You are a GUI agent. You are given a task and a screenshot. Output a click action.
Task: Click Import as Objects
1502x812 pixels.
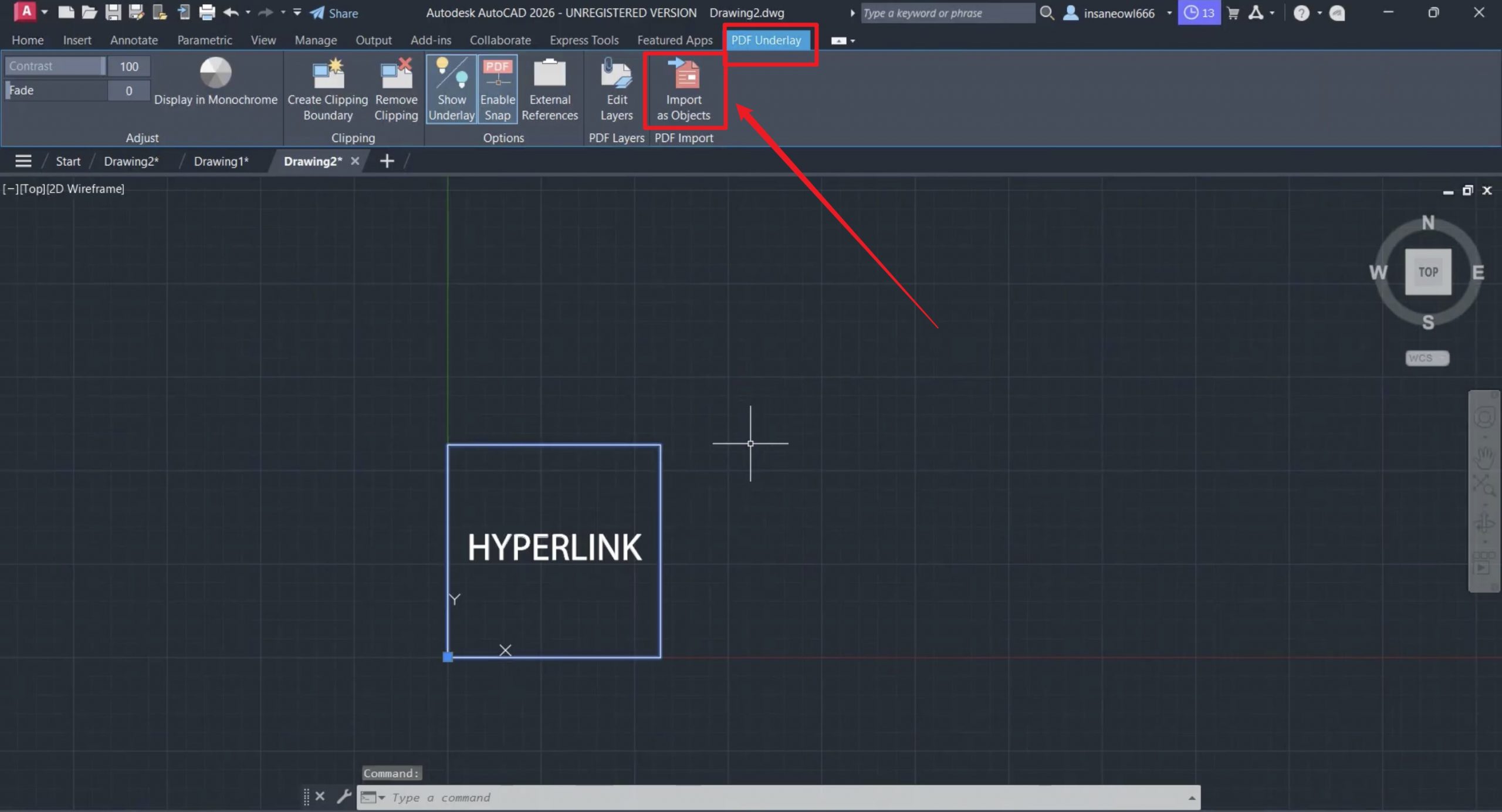click(684, 90)
